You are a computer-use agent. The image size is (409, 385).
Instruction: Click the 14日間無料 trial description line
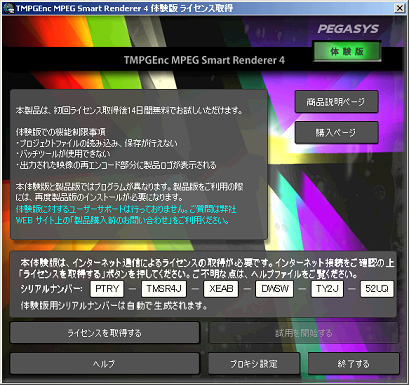pos(129,110)
